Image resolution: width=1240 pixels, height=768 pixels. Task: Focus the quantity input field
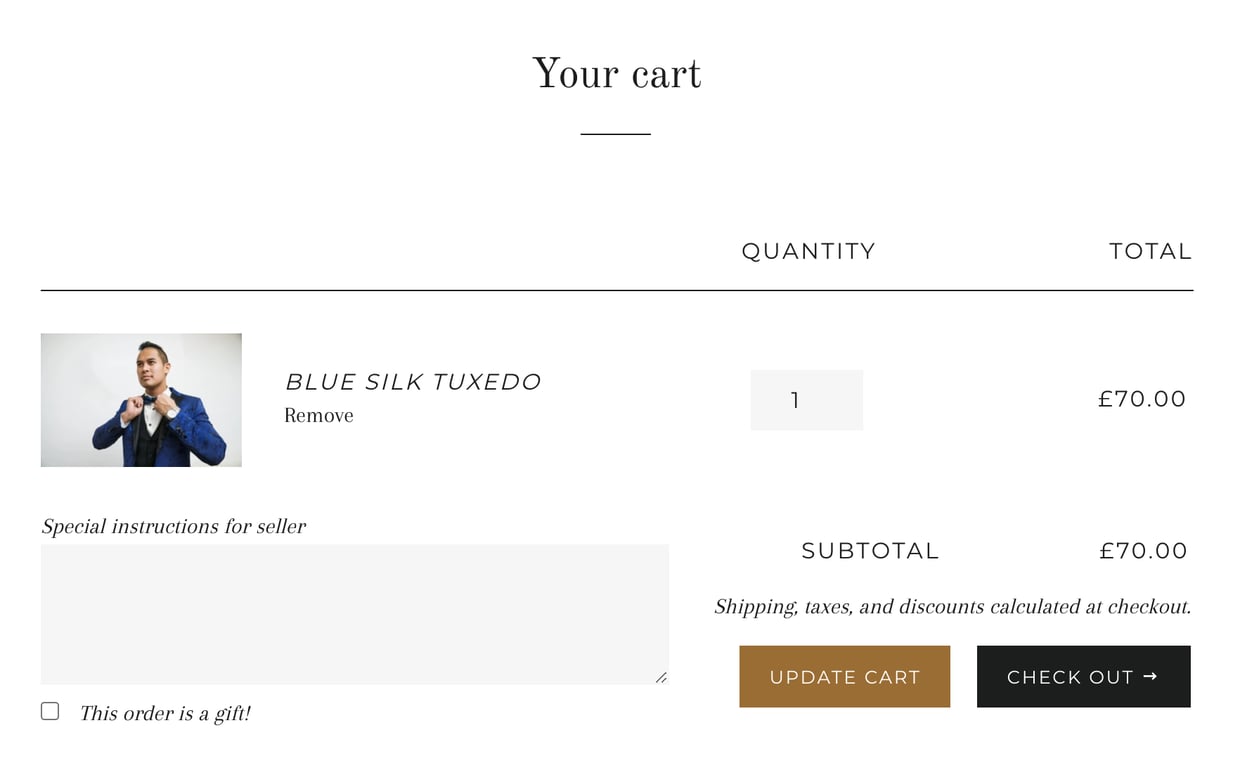click(806, 400)
